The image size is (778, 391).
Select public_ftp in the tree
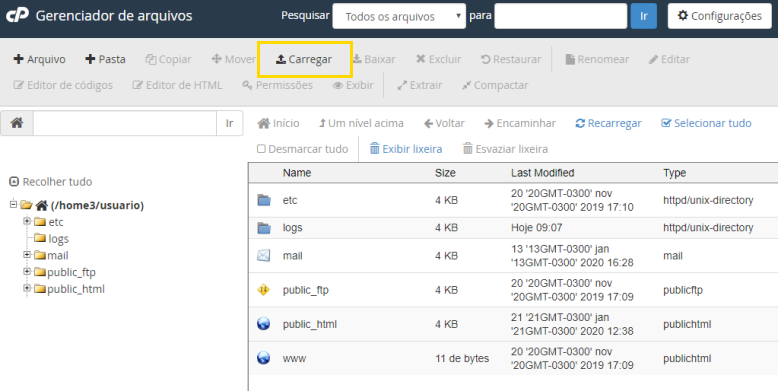(x=71, y=272)
